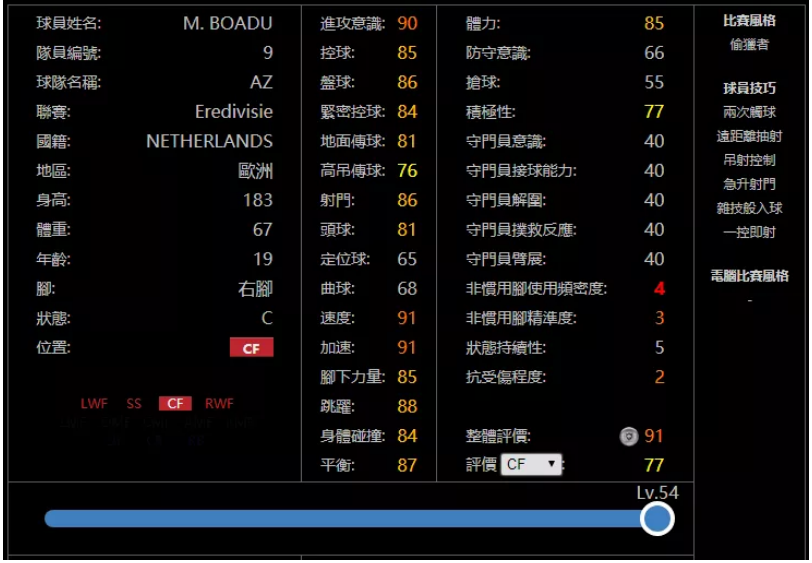Click player skill 兩次觸球
The image size is (812, 563).
pos(749,112)
